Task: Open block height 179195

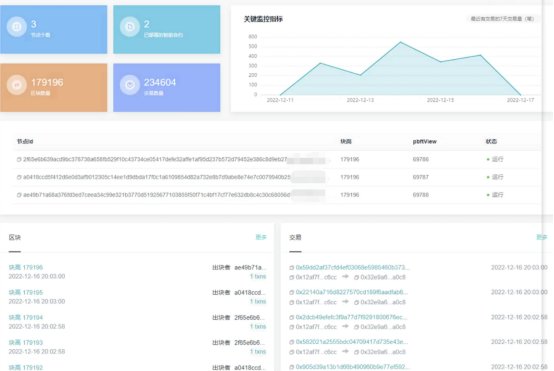Action: [x=26, y=293]
